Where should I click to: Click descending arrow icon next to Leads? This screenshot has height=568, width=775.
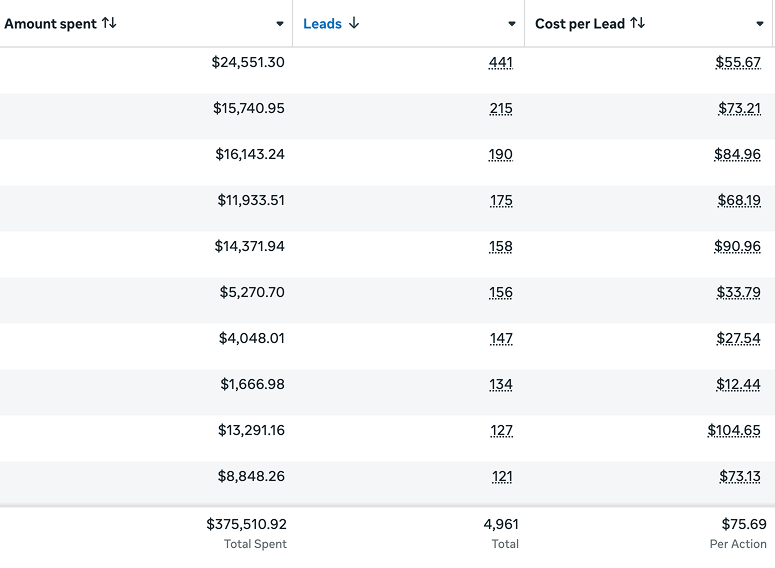[354, 23]
